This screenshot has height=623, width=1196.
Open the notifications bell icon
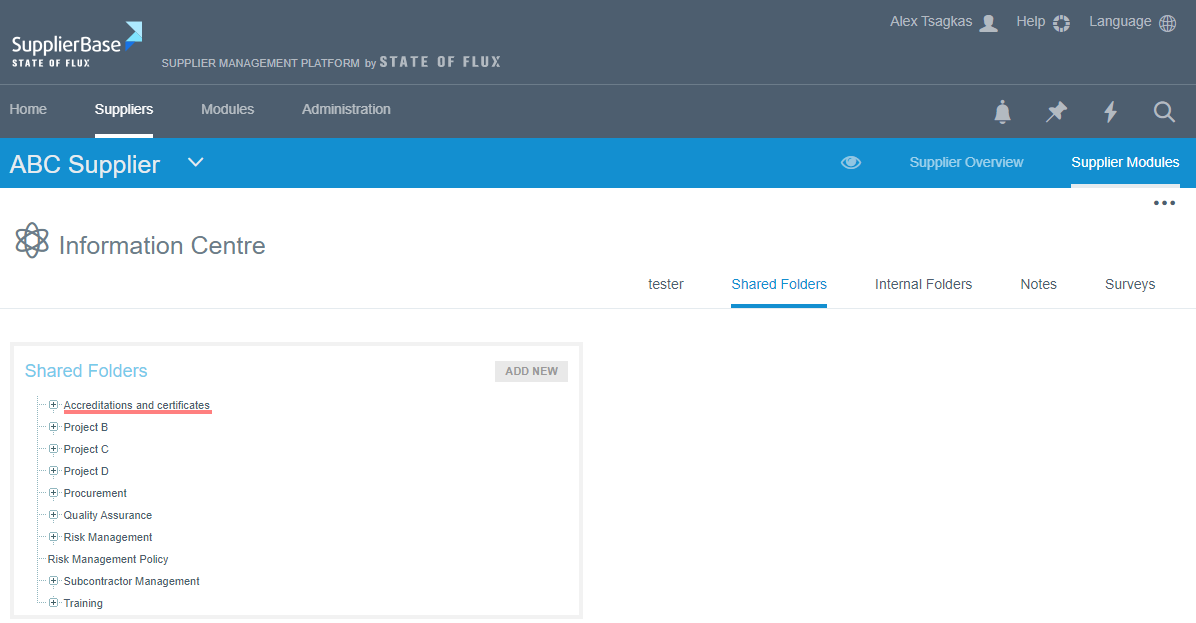coord(1002,112)
